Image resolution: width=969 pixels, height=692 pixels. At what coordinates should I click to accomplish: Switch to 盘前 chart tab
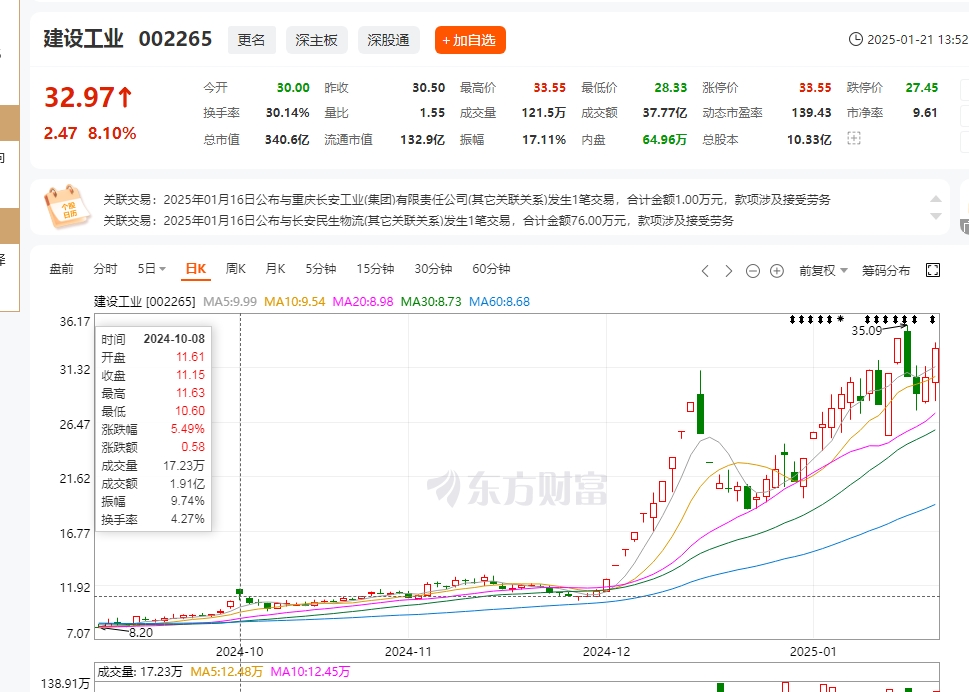61,269
